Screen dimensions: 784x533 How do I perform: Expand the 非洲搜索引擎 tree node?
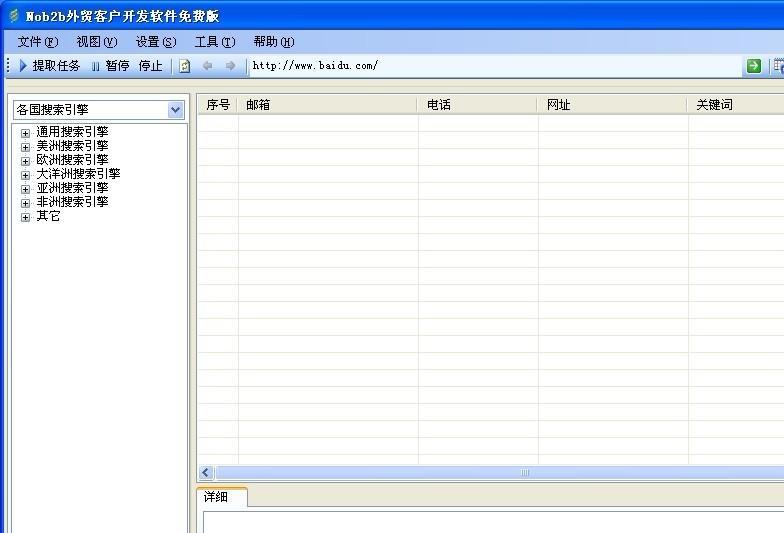(26, 203)
